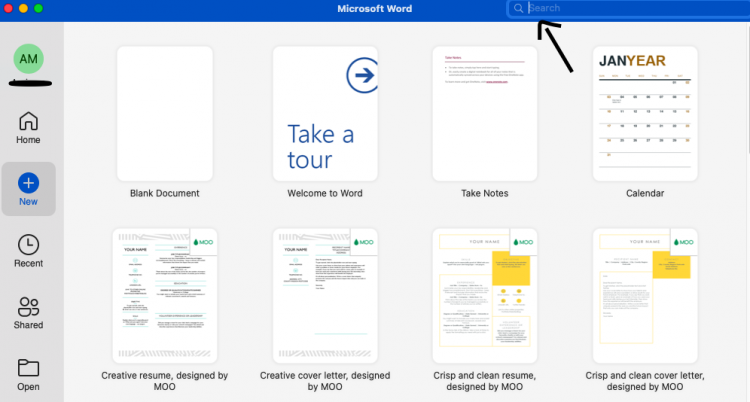Open files using the folder icon
Viewport: 750px width, 402px height.
(28, 368)
